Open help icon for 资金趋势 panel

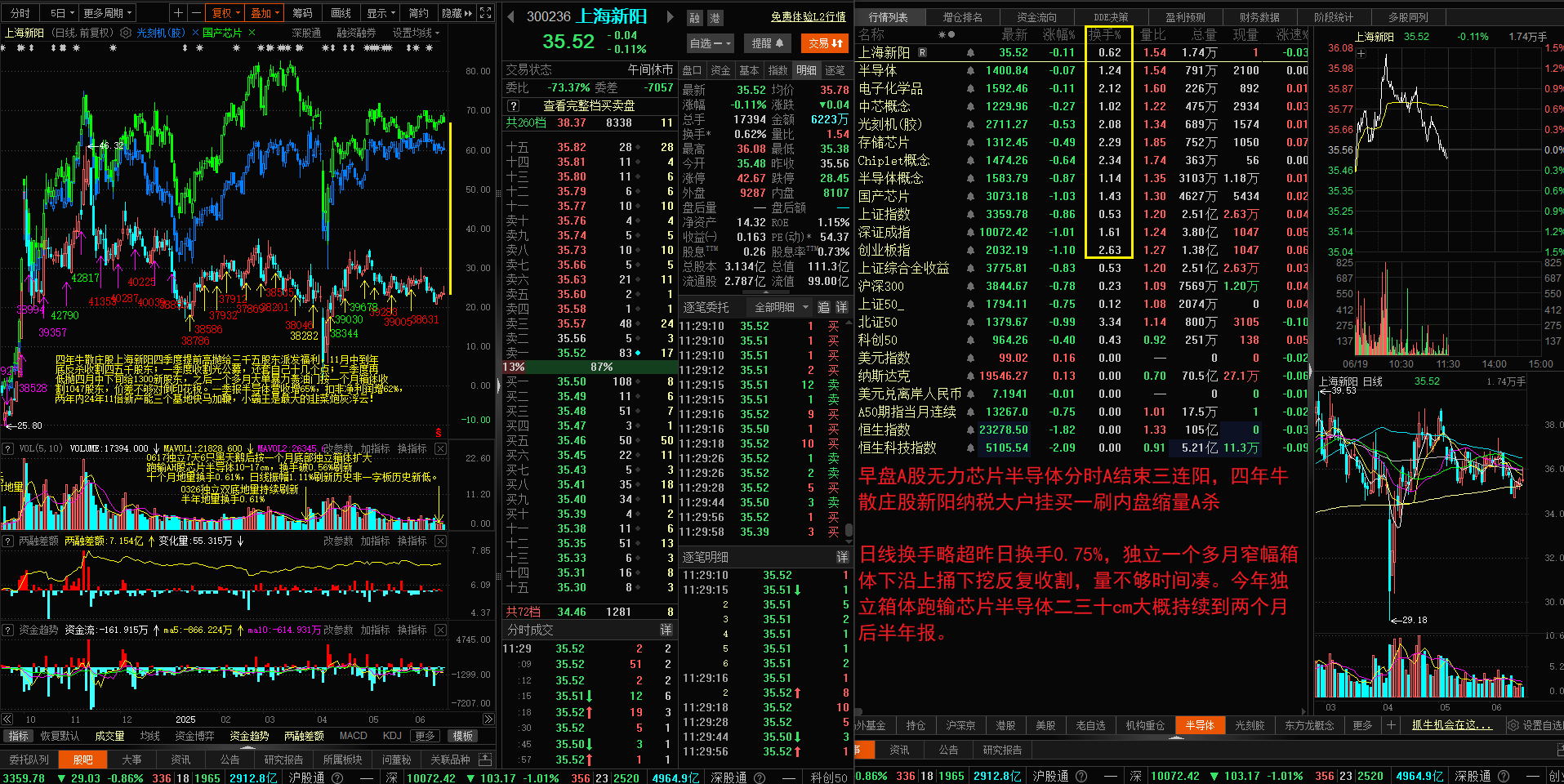(x=7, y=630)
